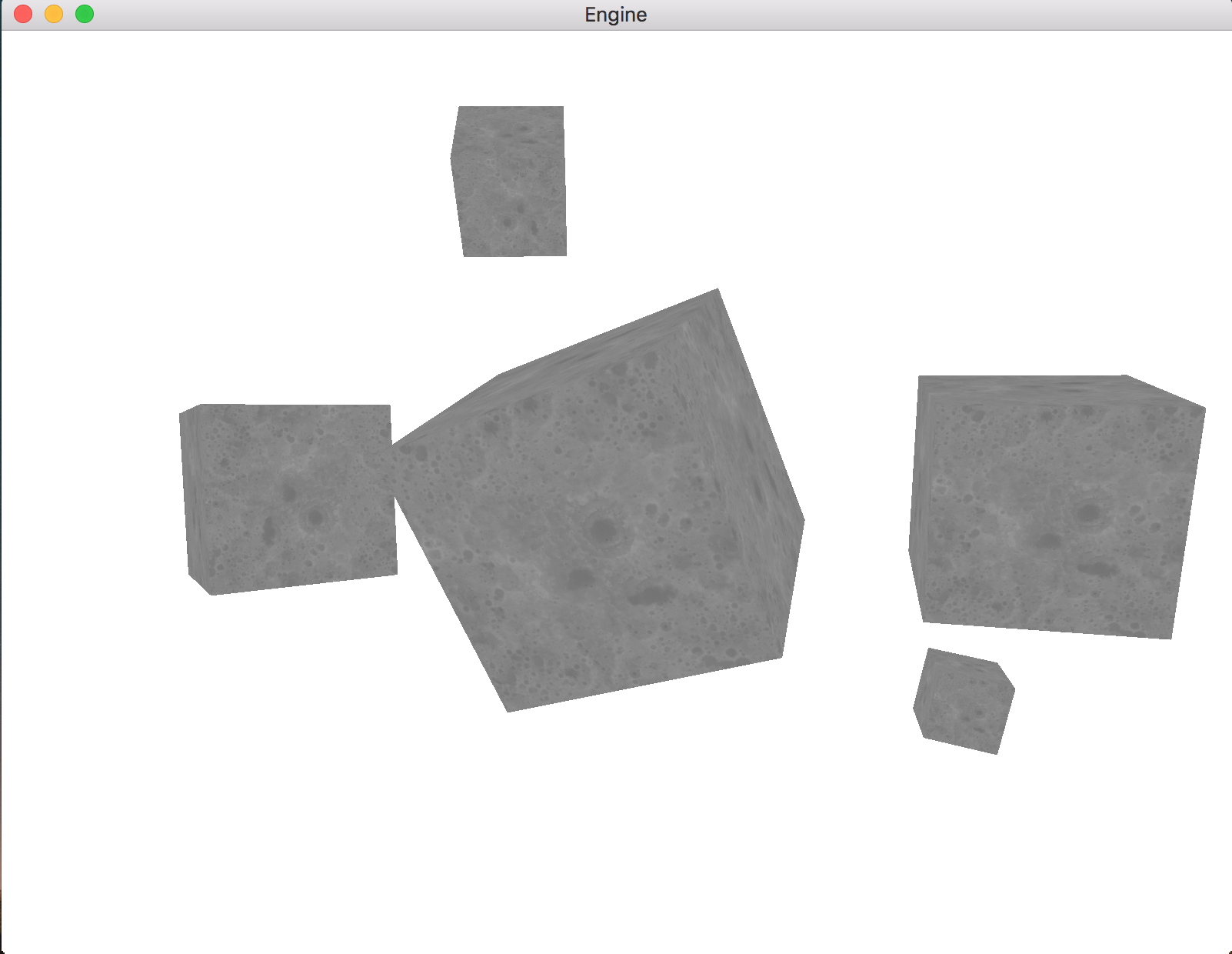
Task: Click the left edge of the right cube
Action: click(919, 500)
